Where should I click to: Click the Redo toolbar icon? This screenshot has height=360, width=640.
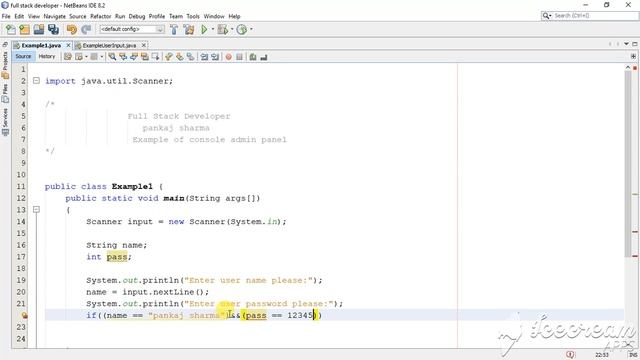click(x=86, y=29)
